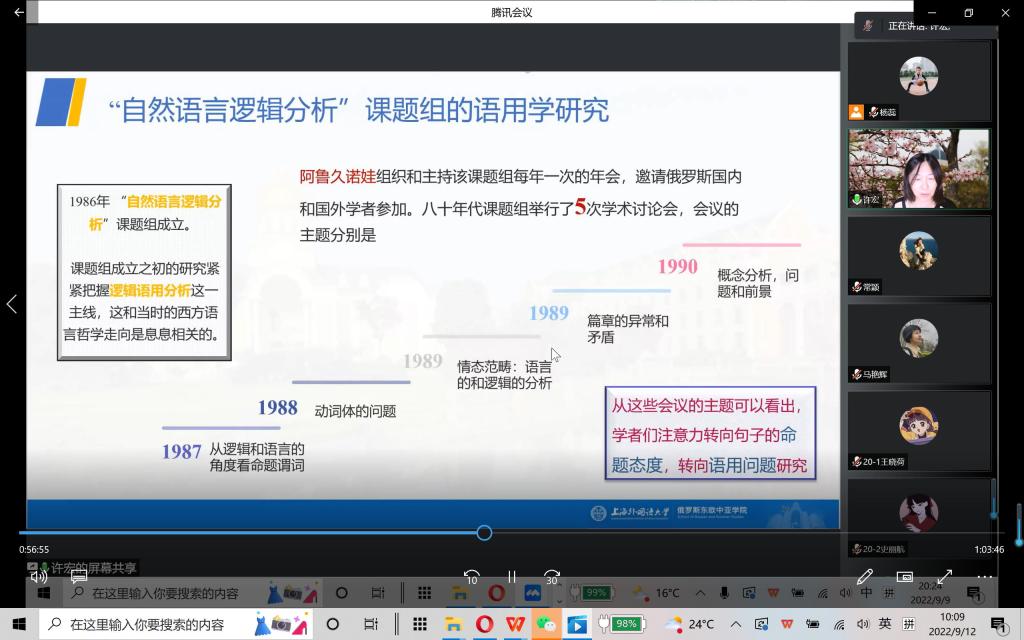
Task: Mute the video player volume
Action: click(39, 577)
